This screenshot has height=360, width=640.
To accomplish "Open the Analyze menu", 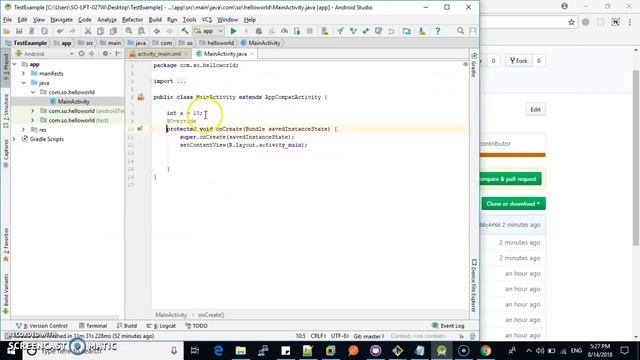I will pyautogui.click(x=107, y=20).
